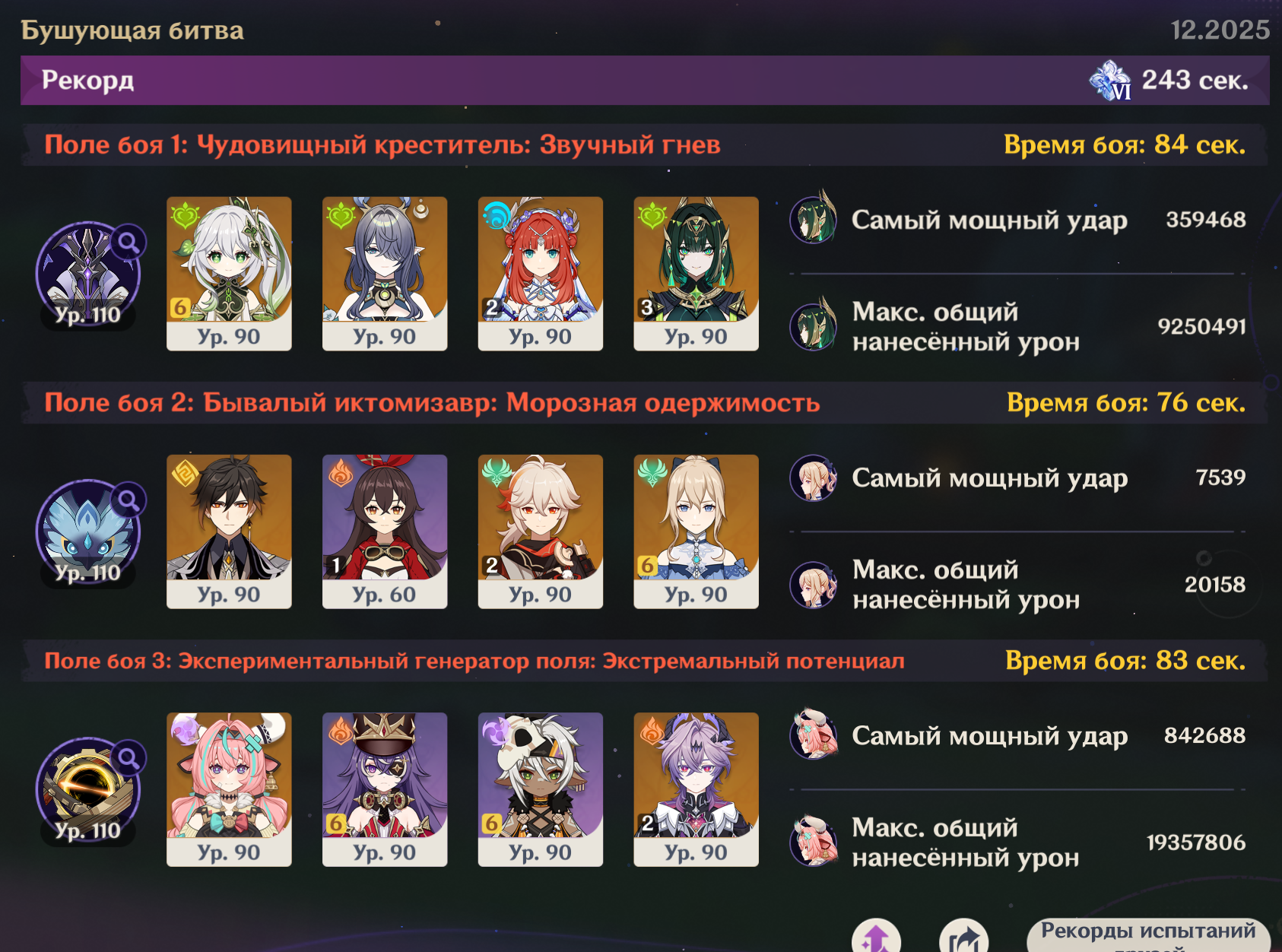Select the pink-haired Electro character in Battlefield 3

[229, 789]
